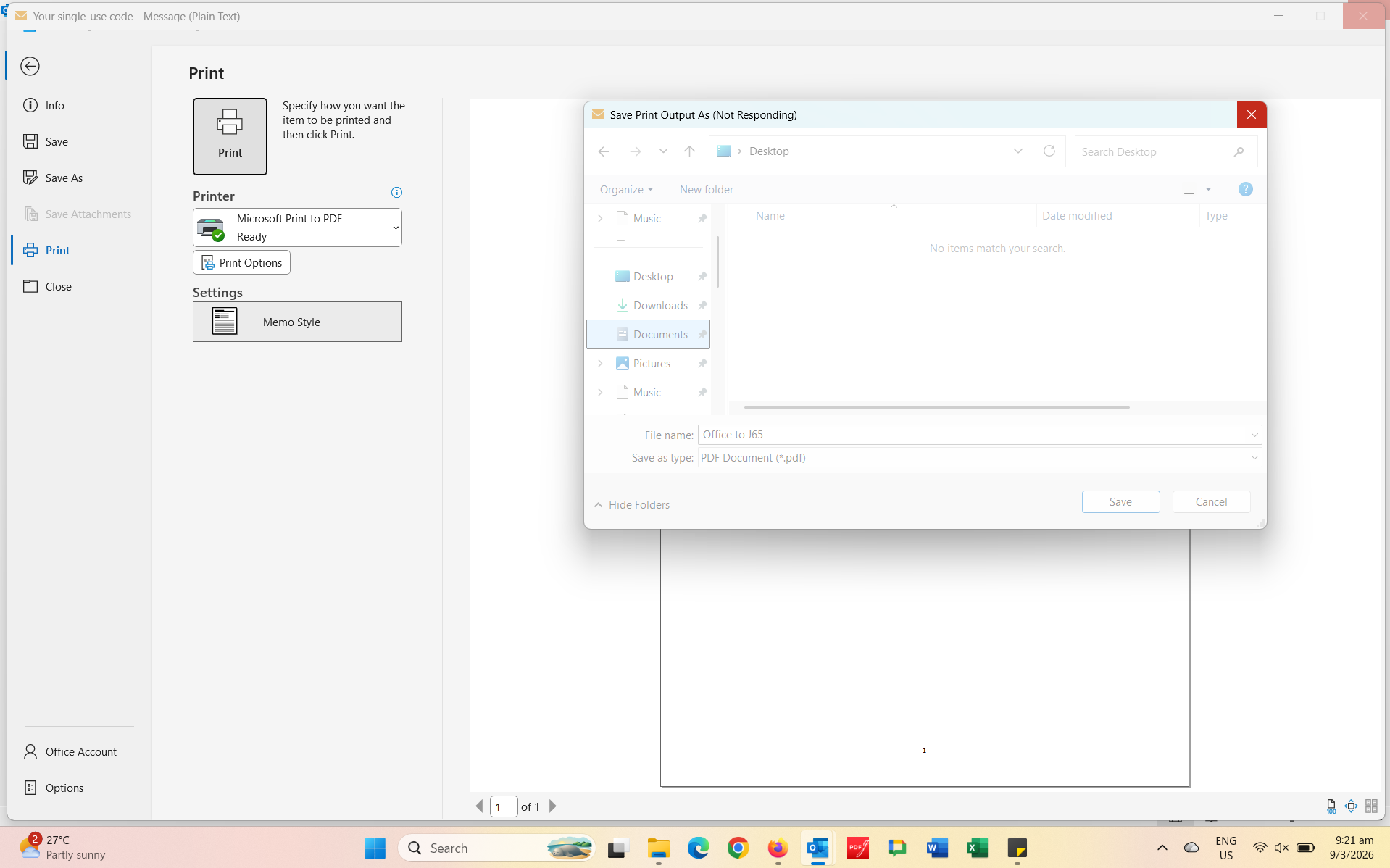1390x868 pixels.
Task: Open the Microsoft Print to PDF printer dropdown
Action: (297, 228)
